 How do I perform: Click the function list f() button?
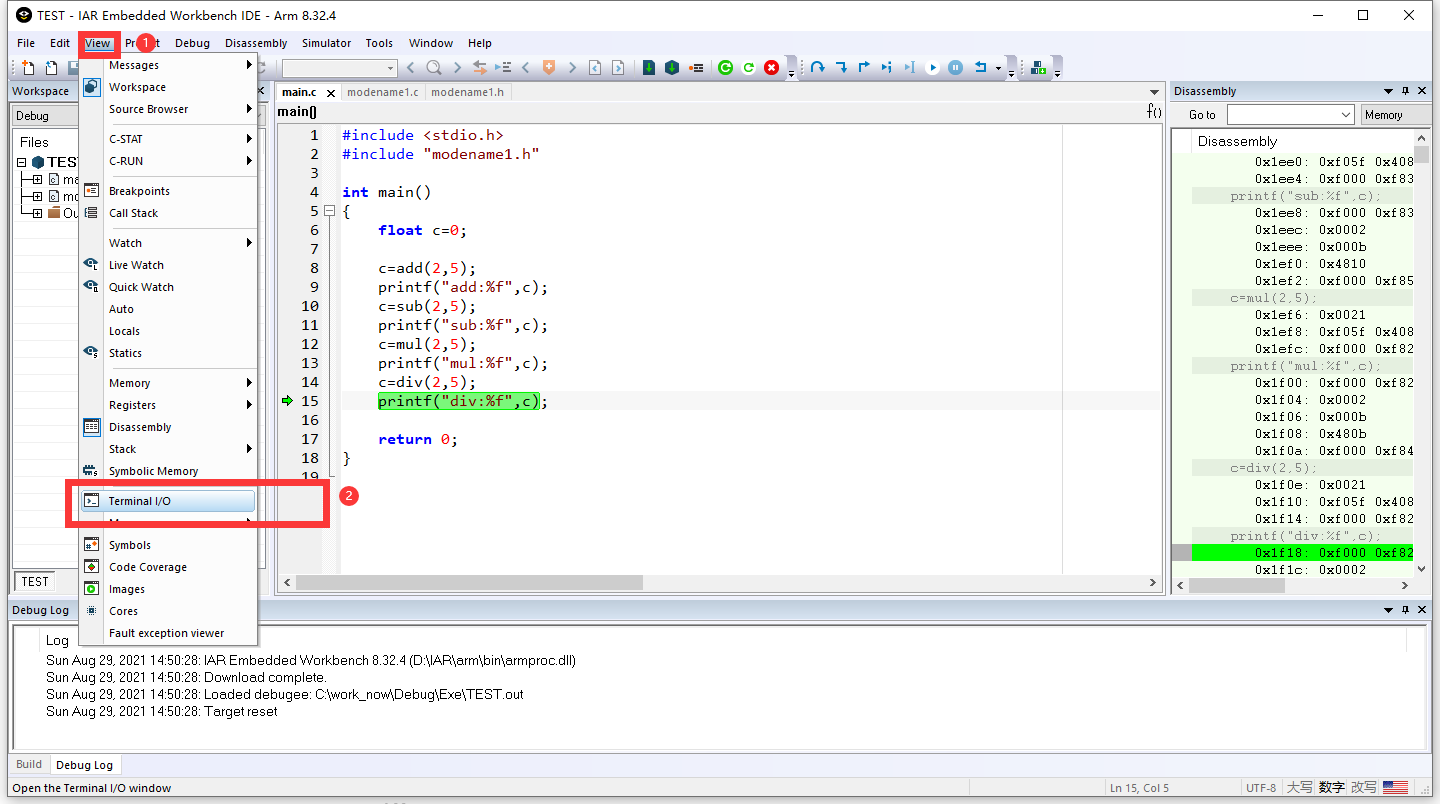1154,113
